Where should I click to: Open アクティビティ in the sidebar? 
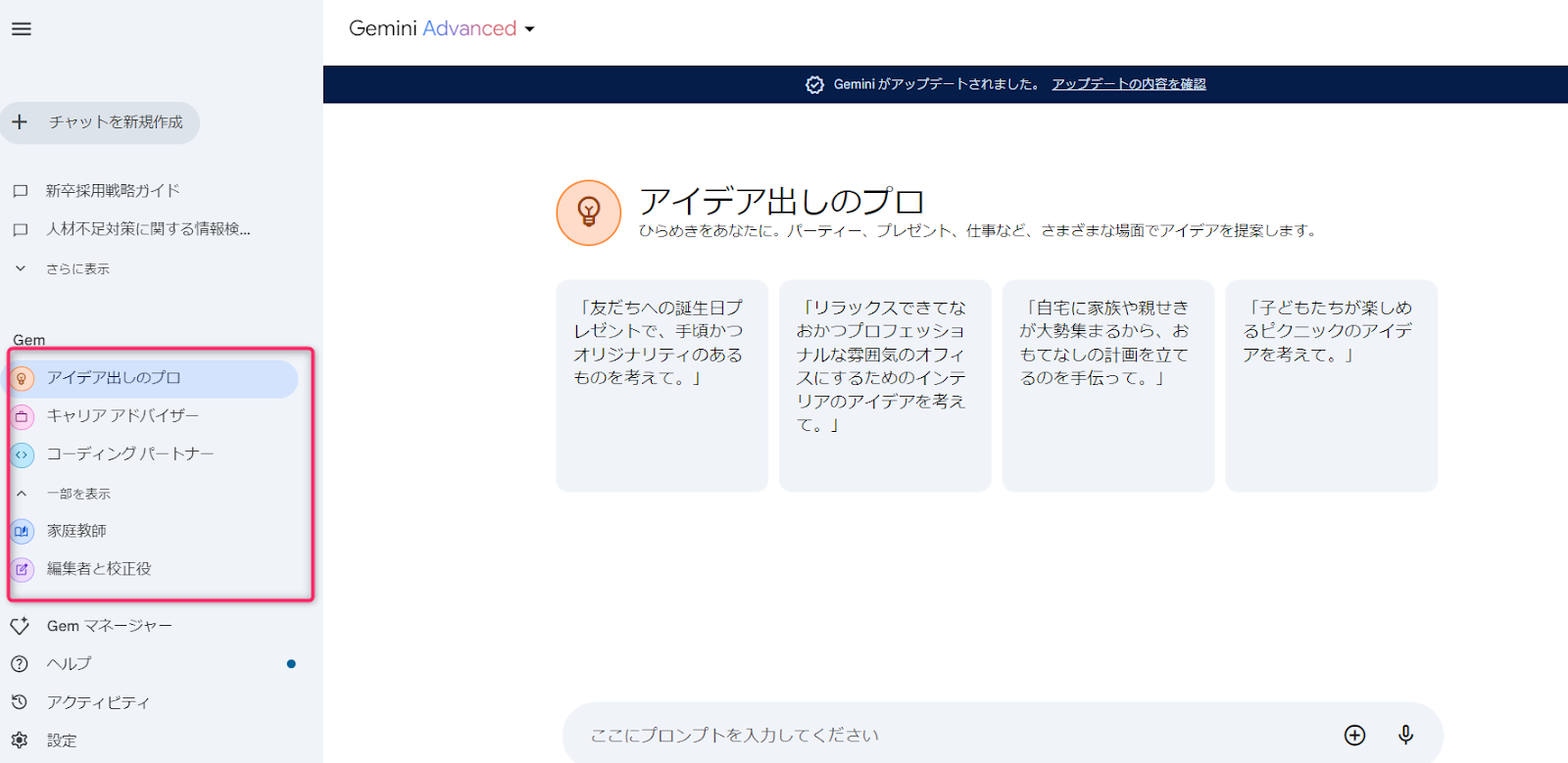click(x=97, y=702)
